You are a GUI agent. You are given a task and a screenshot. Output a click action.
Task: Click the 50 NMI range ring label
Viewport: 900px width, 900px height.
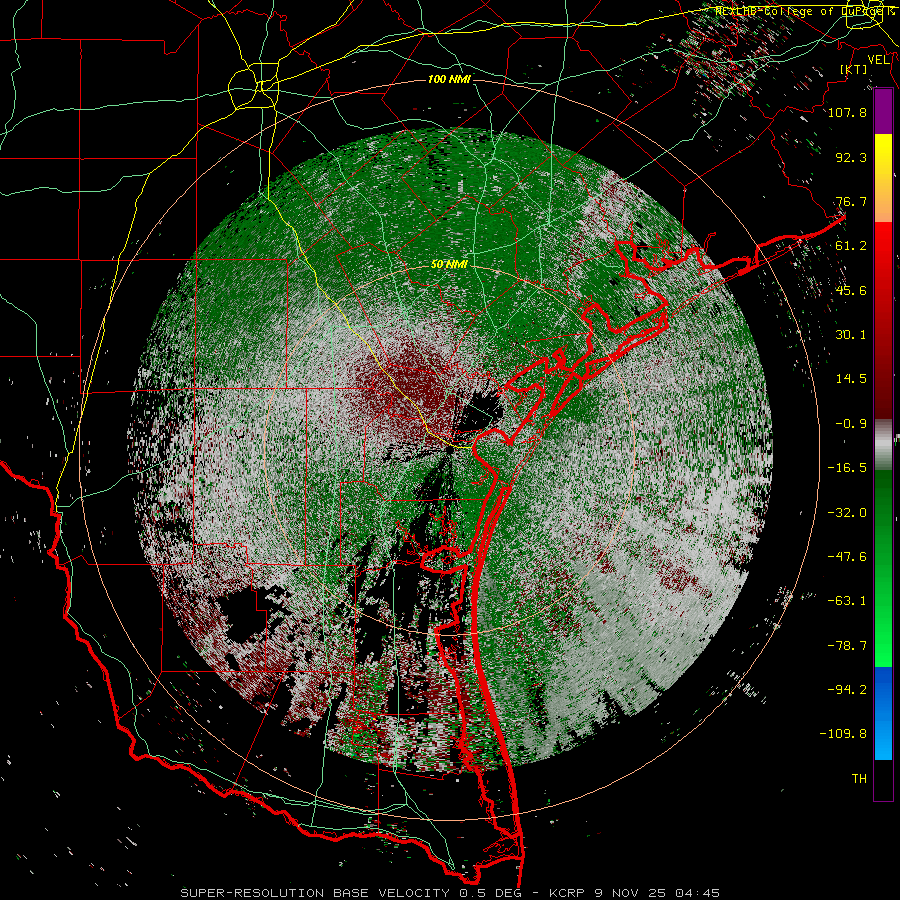click(x=449, y=265)
